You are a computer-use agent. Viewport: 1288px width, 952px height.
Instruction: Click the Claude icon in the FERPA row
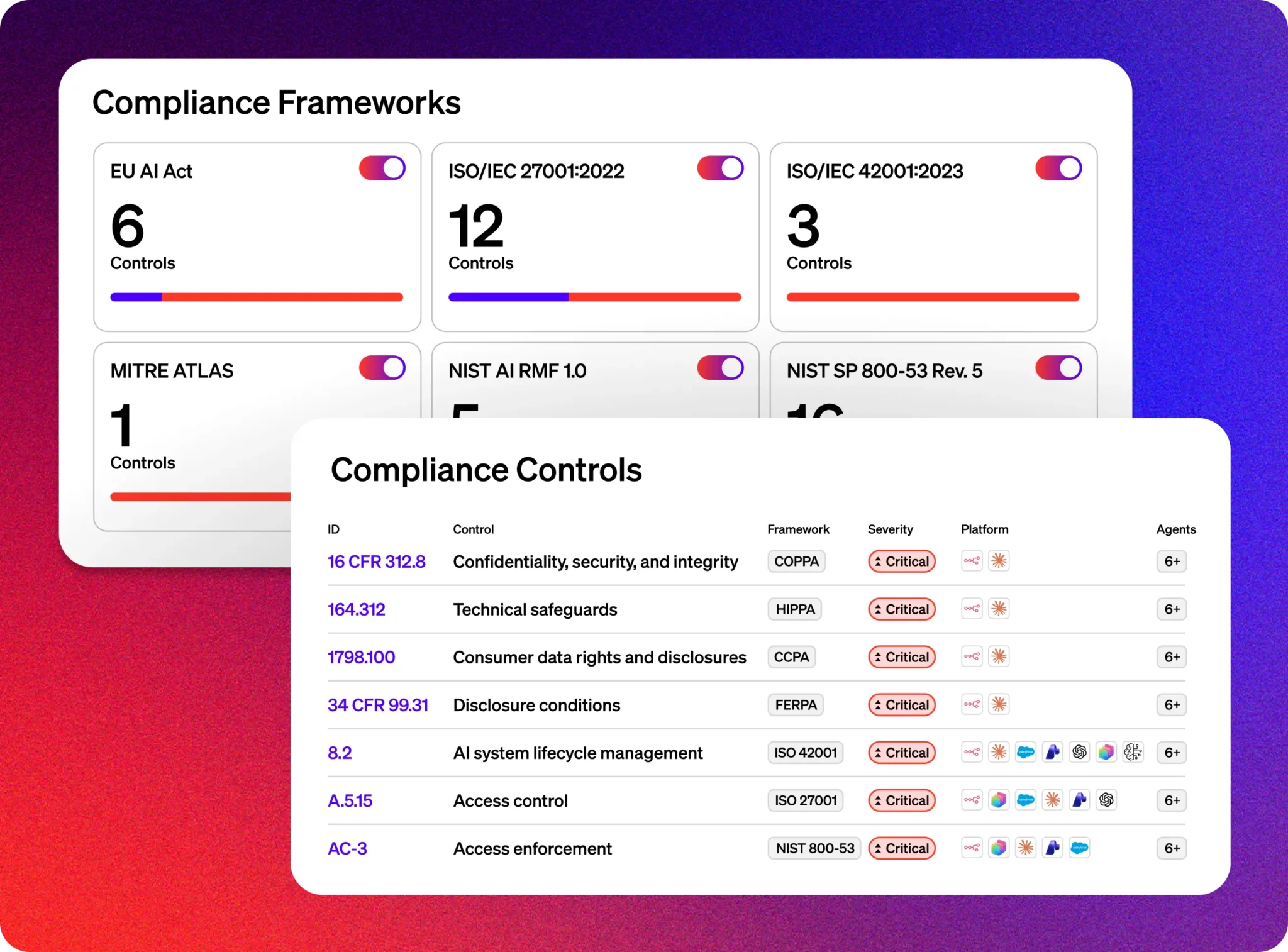(999, 704)
